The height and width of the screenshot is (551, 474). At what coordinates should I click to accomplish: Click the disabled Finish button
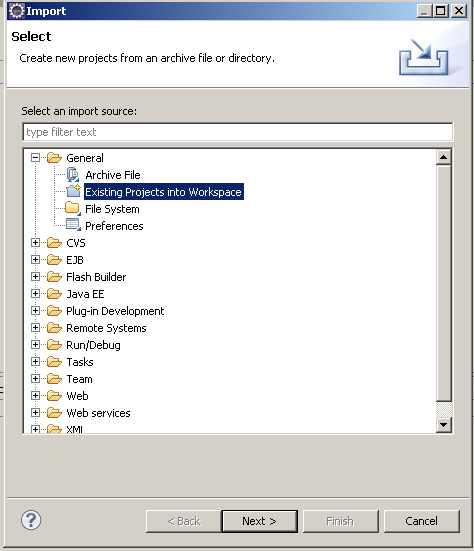340,521
